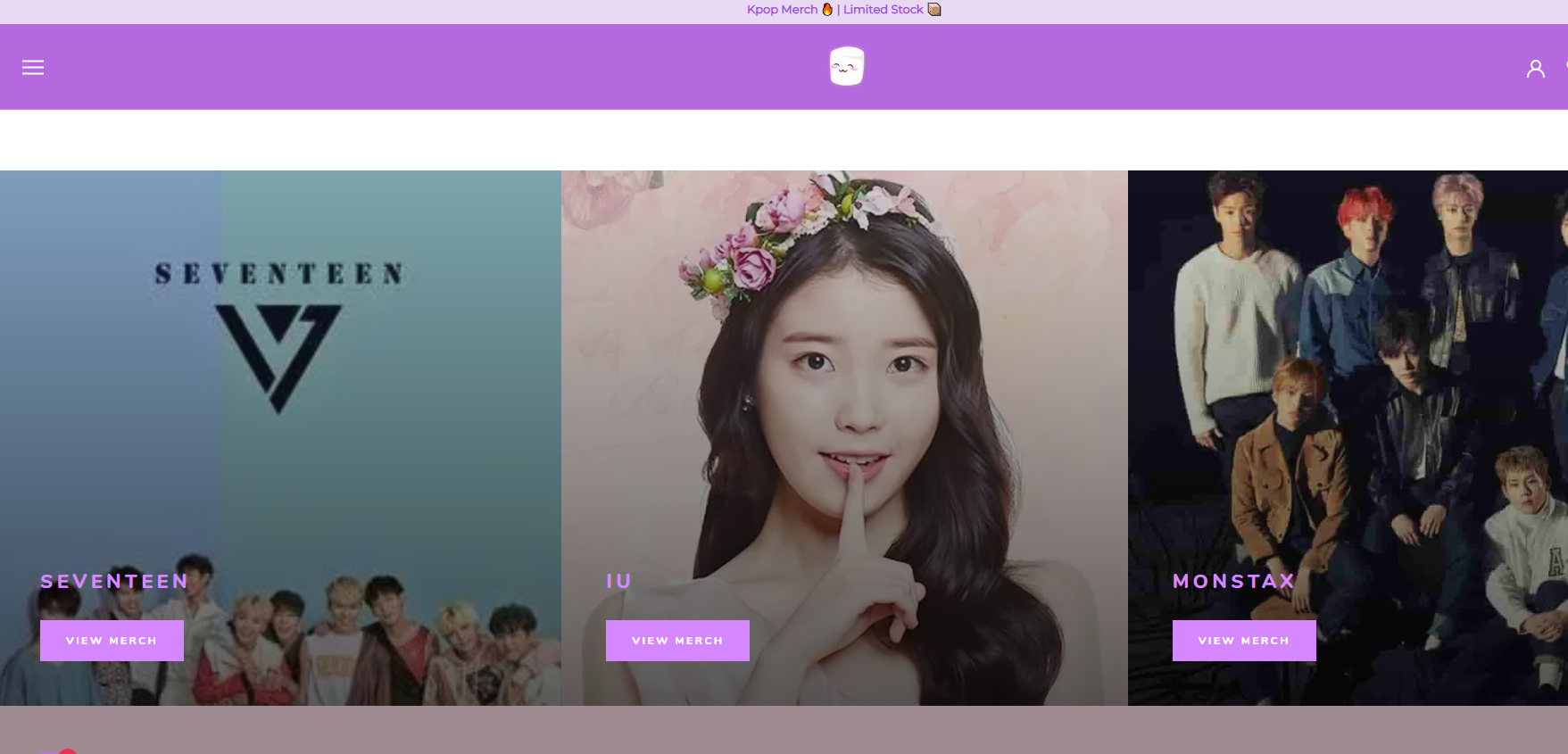Click the purple IU collection title

(x=618, y=582)
